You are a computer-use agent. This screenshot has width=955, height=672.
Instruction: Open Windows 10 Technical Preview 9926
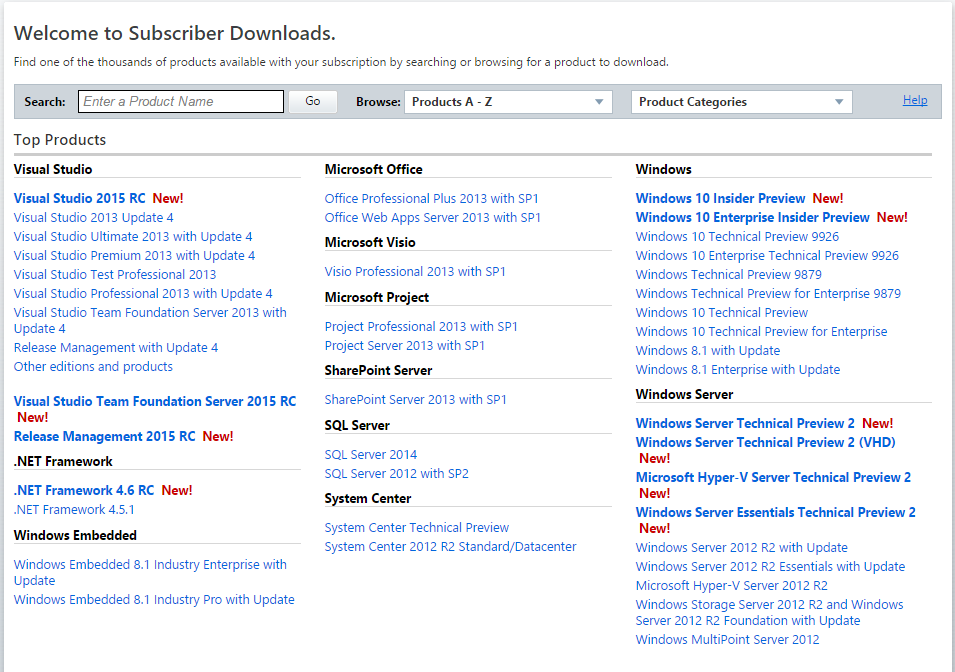(737, 236)
